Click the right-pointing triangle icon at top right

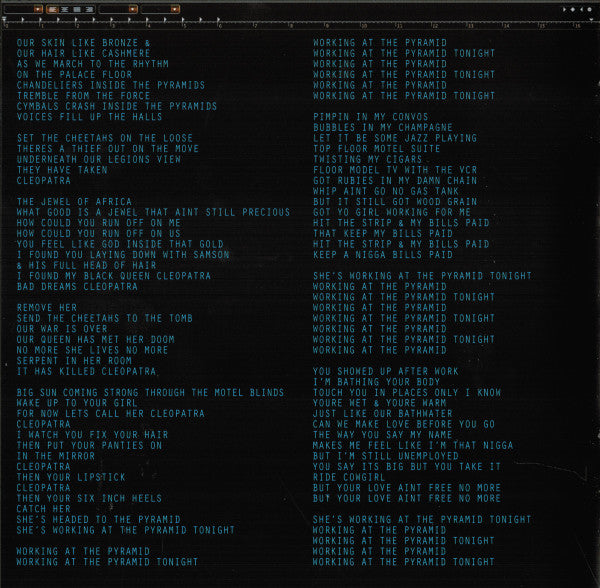pos(564,9)
